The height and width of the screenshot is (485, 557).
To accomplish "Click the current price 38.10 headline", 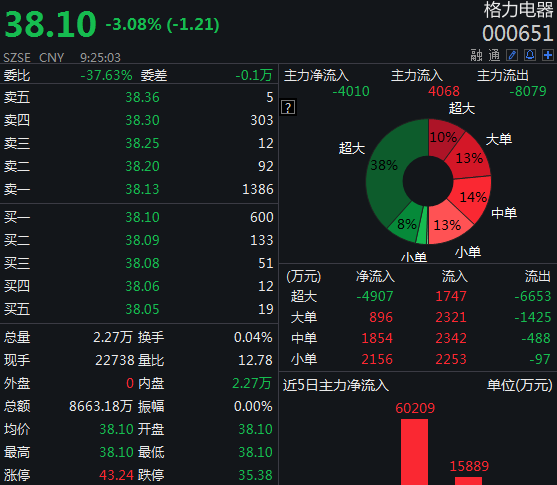I will (x=50, y=24).
